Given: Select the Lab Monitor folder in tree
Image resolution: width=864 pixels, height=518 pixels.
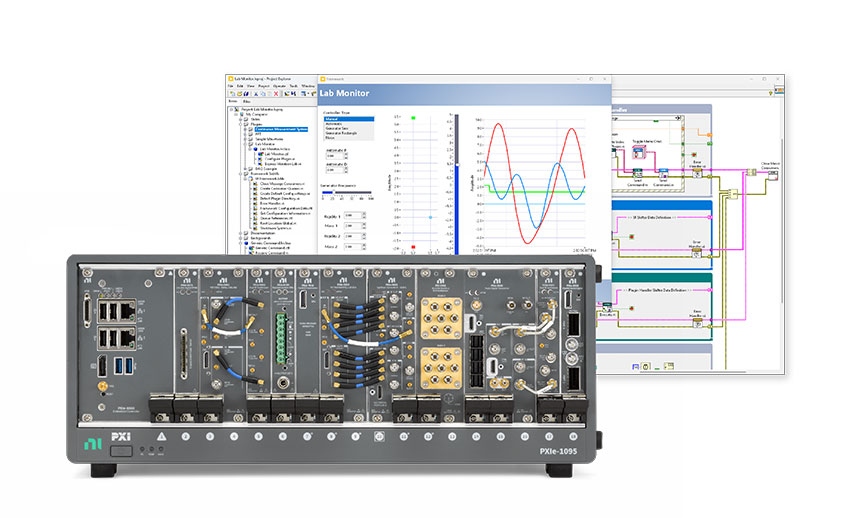Looking at the screenshot, I should pos(264,144).
